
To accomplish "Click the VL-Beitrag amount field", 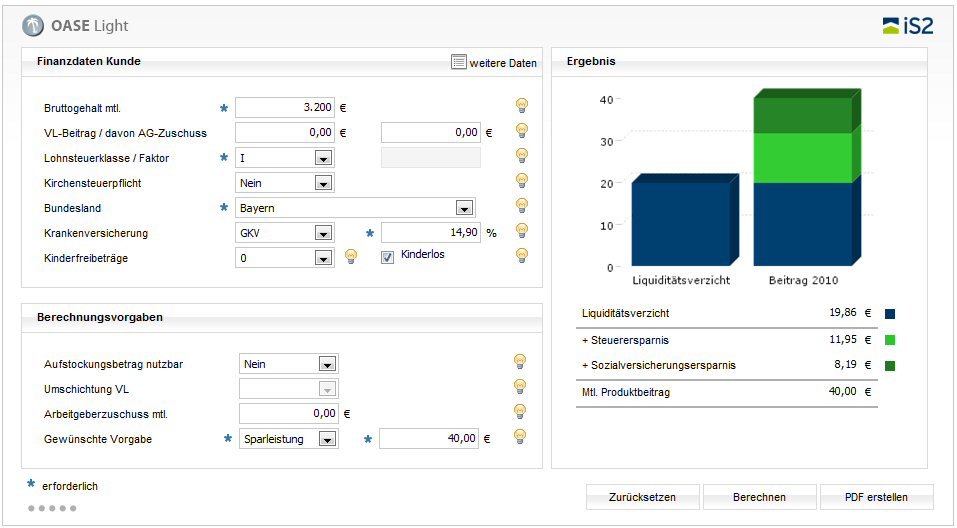I will [x=285, y=132].
